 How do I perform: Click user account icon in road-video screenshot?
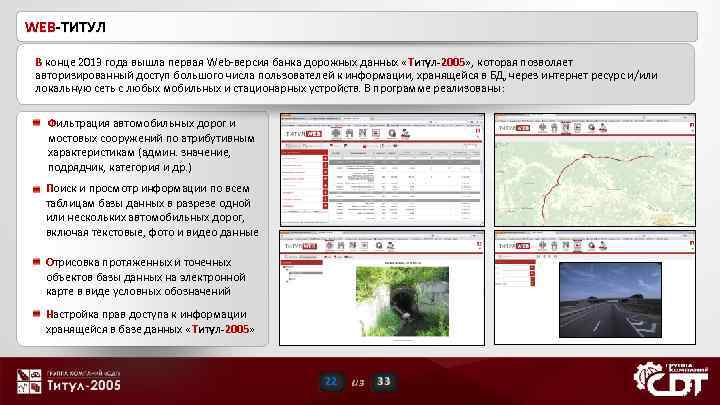pyautogui.click(x=603, y=246)
